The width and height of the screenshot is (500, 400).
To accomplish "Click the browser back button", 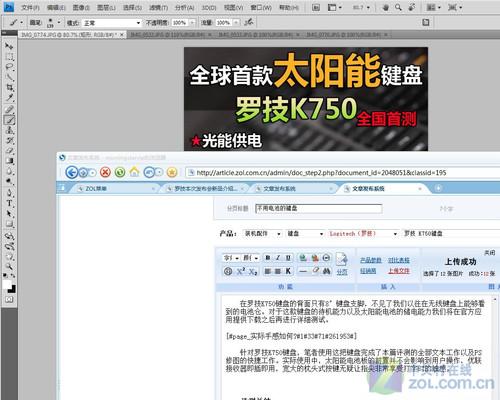I will pyautogui.click(x=72, y=172).
